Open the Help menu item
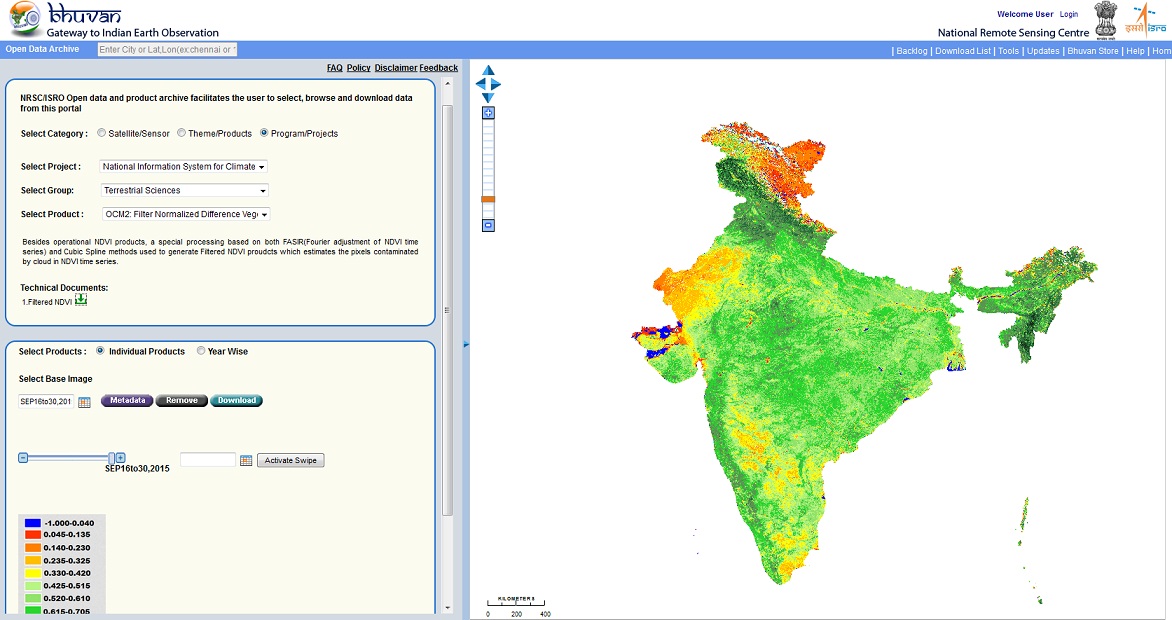1172x620 pixels. (1135, 51)
